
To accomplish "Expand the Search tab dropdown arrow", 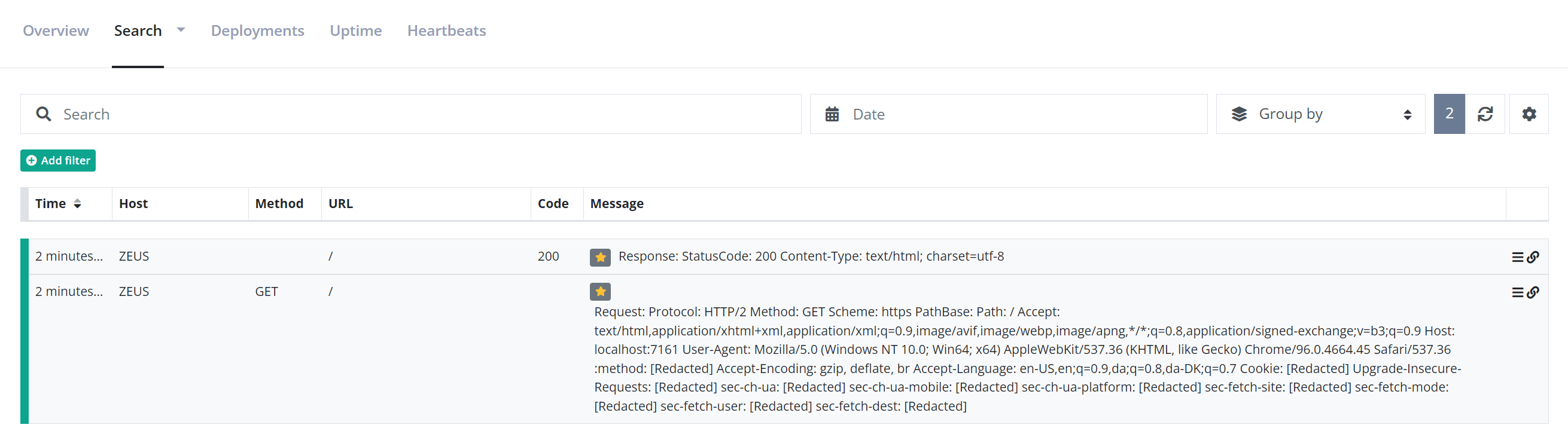I will 181,30.
